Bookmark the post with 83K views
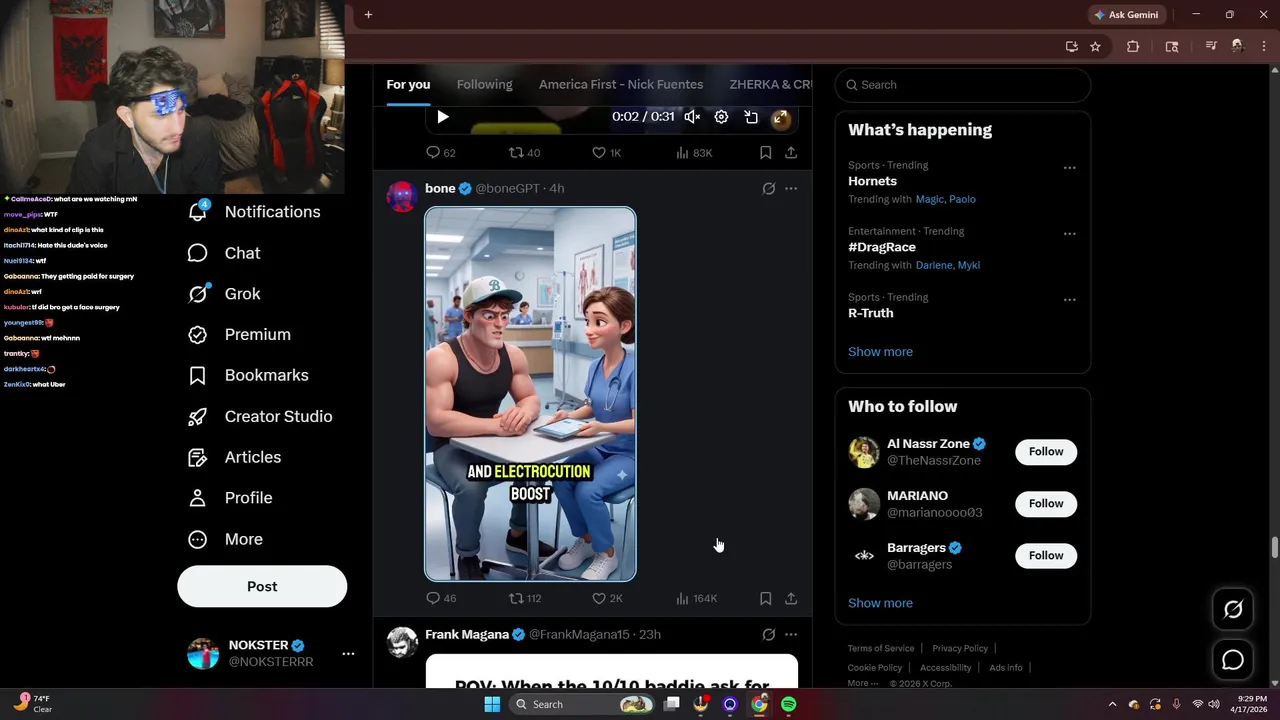1280x720 pixels. 765,153
